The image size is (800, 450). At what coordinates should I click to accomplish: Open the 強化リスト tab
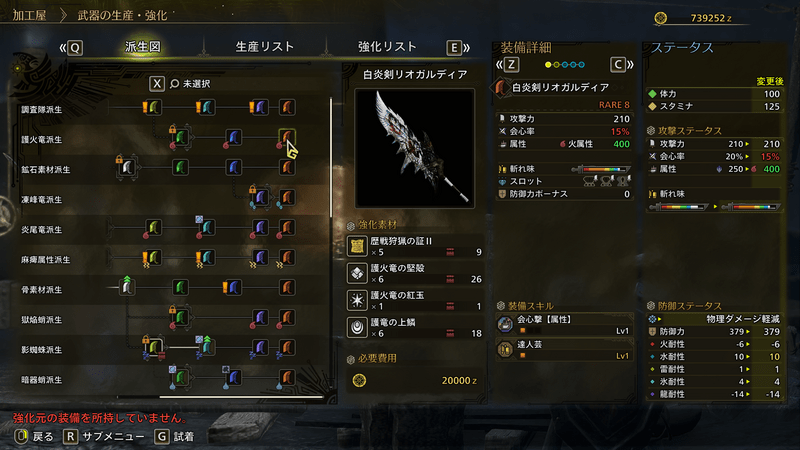[387, 47]
